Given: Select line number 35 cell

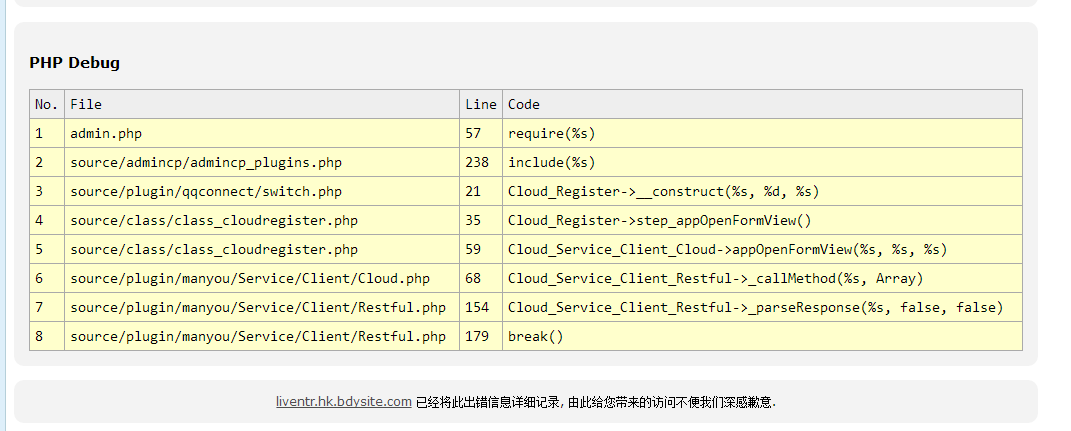Looking at the screenshot, I should [481, 220].
